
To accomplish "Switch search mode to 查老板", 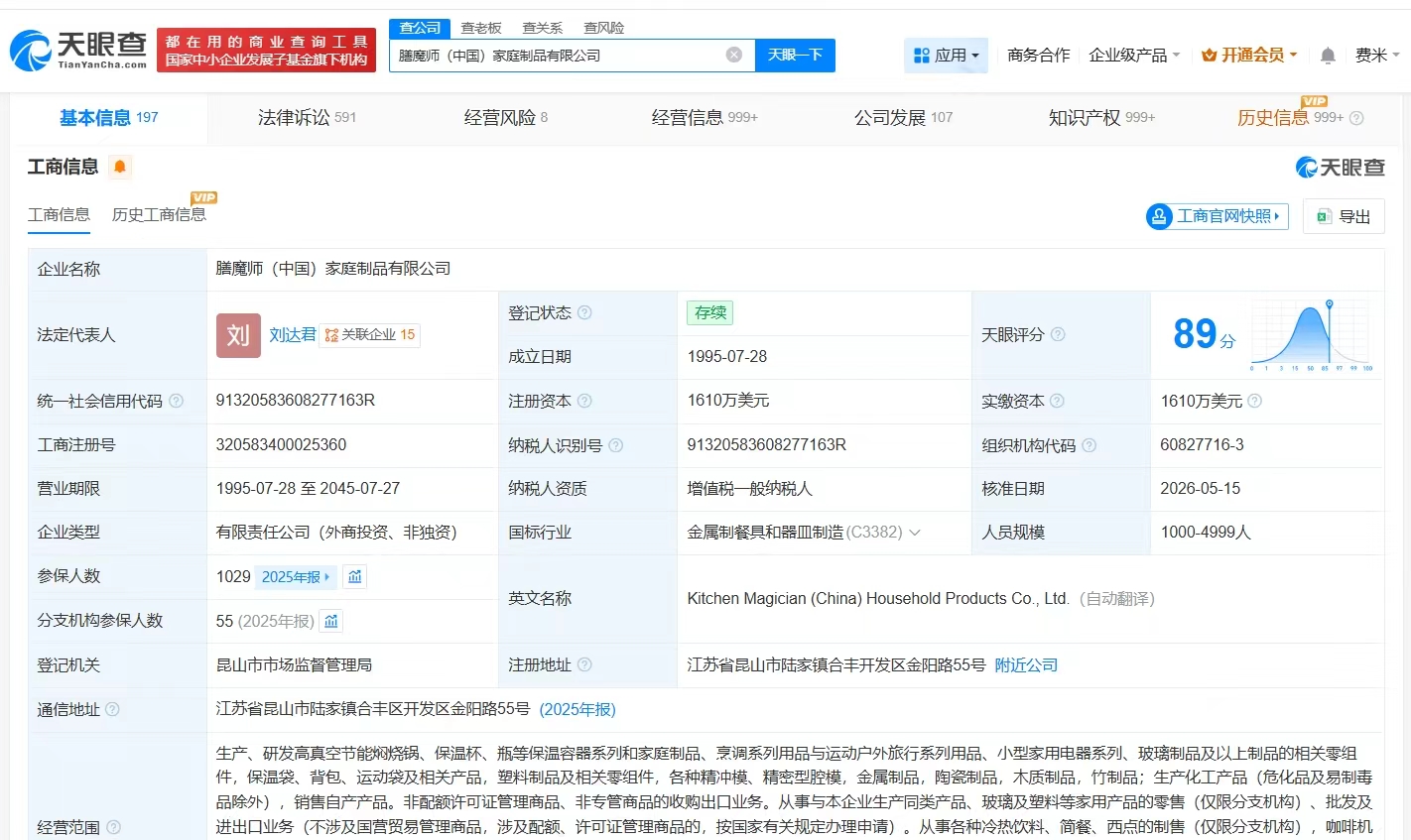I will click(481, 28).
